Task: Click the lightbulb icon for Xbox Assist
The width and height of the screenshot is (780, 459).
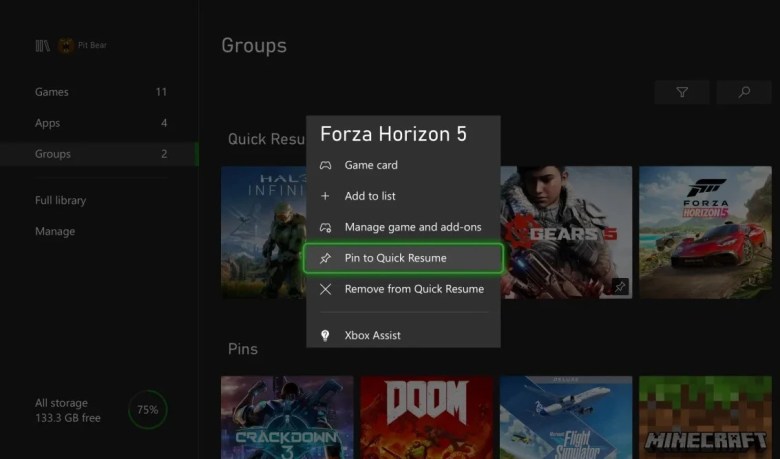Action: [x=325, y=336]
